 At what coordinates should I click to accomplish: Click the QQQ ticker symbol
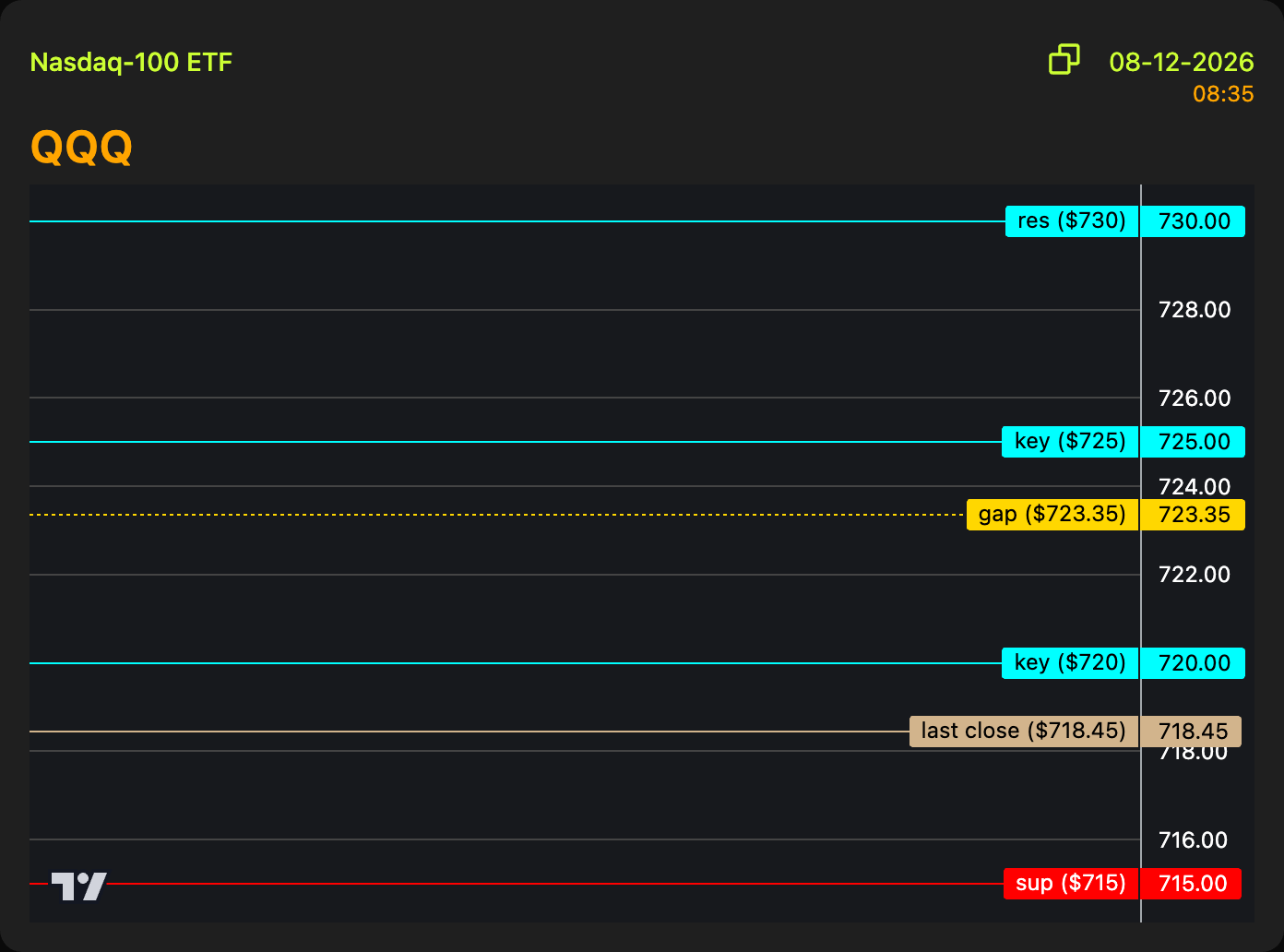pos(81,147)
